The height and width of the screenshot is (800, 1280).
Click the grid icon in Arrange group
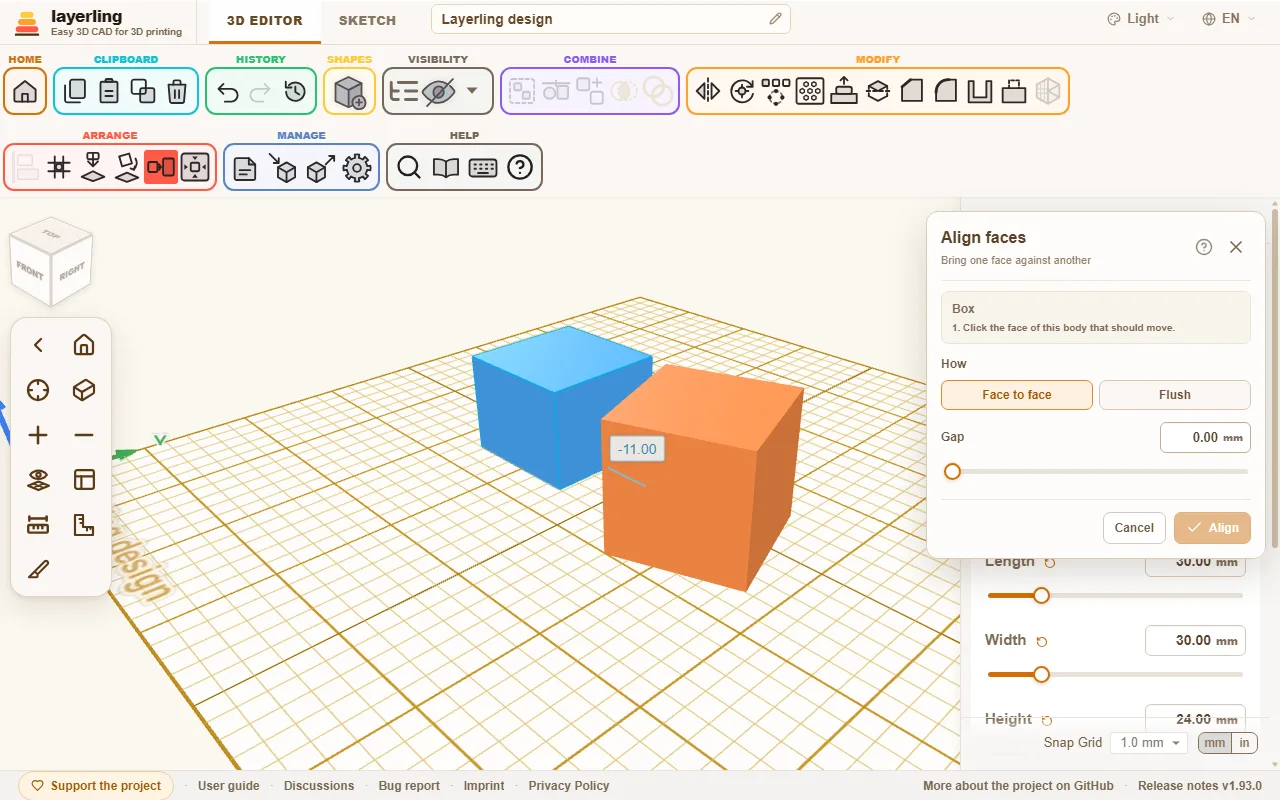coord(59,167)
